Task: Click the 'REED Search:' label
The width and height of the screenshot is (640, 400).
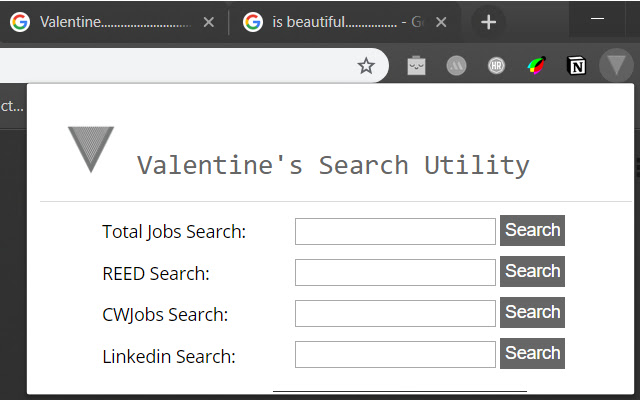Action: pos(156,273)
